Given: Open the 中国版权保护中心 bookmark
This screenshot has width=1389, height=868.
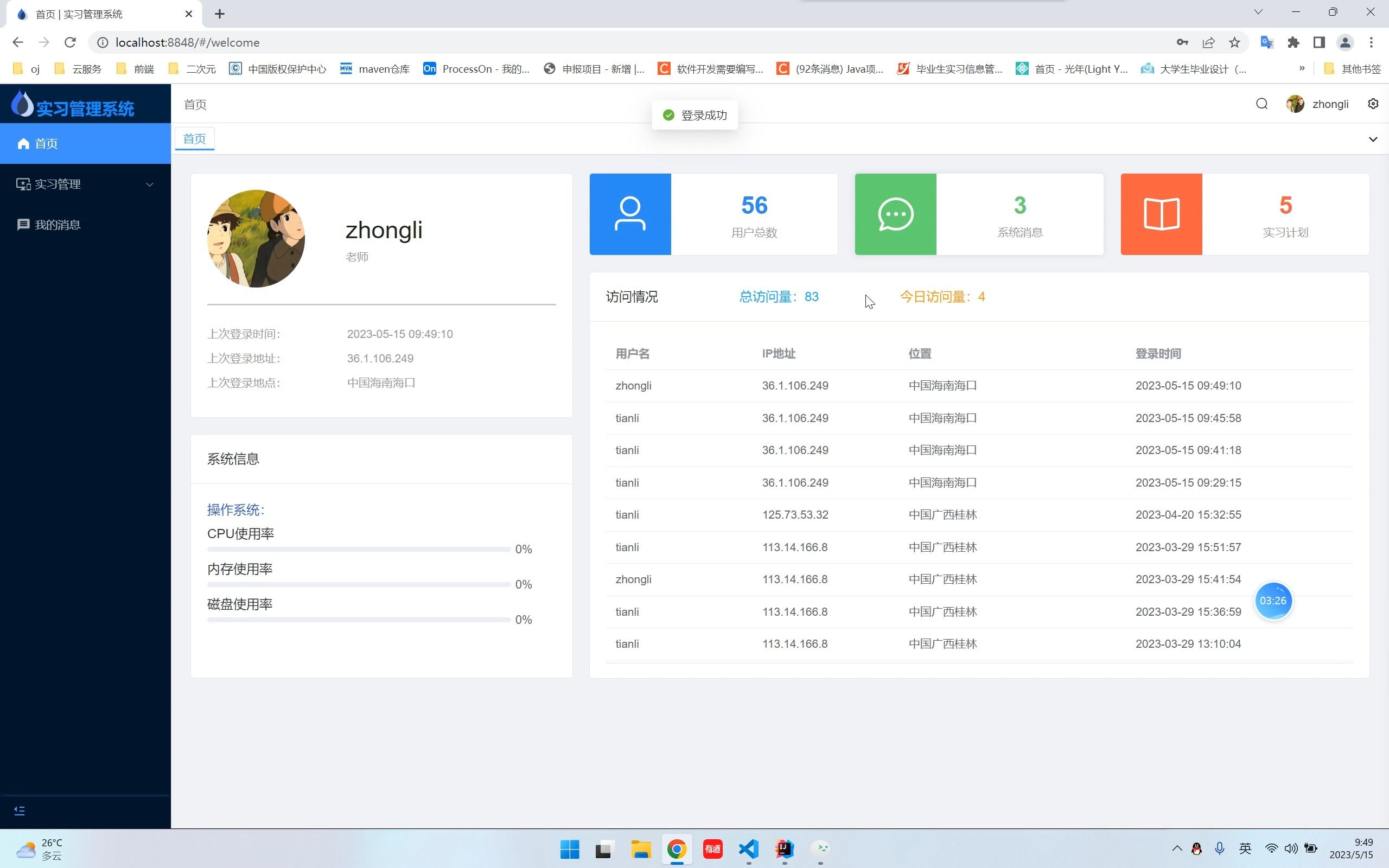Looking at the screenshot, I should pos(277,69).
